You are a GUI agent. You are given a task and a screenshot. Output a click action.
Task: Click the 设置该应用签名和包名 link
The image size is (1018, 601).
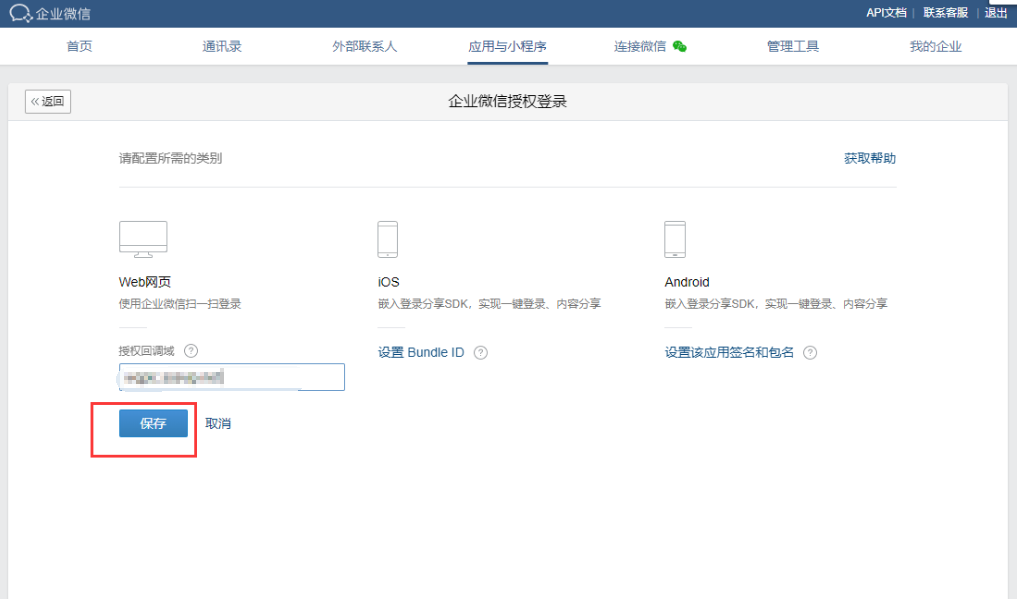(x=729, y=352)
